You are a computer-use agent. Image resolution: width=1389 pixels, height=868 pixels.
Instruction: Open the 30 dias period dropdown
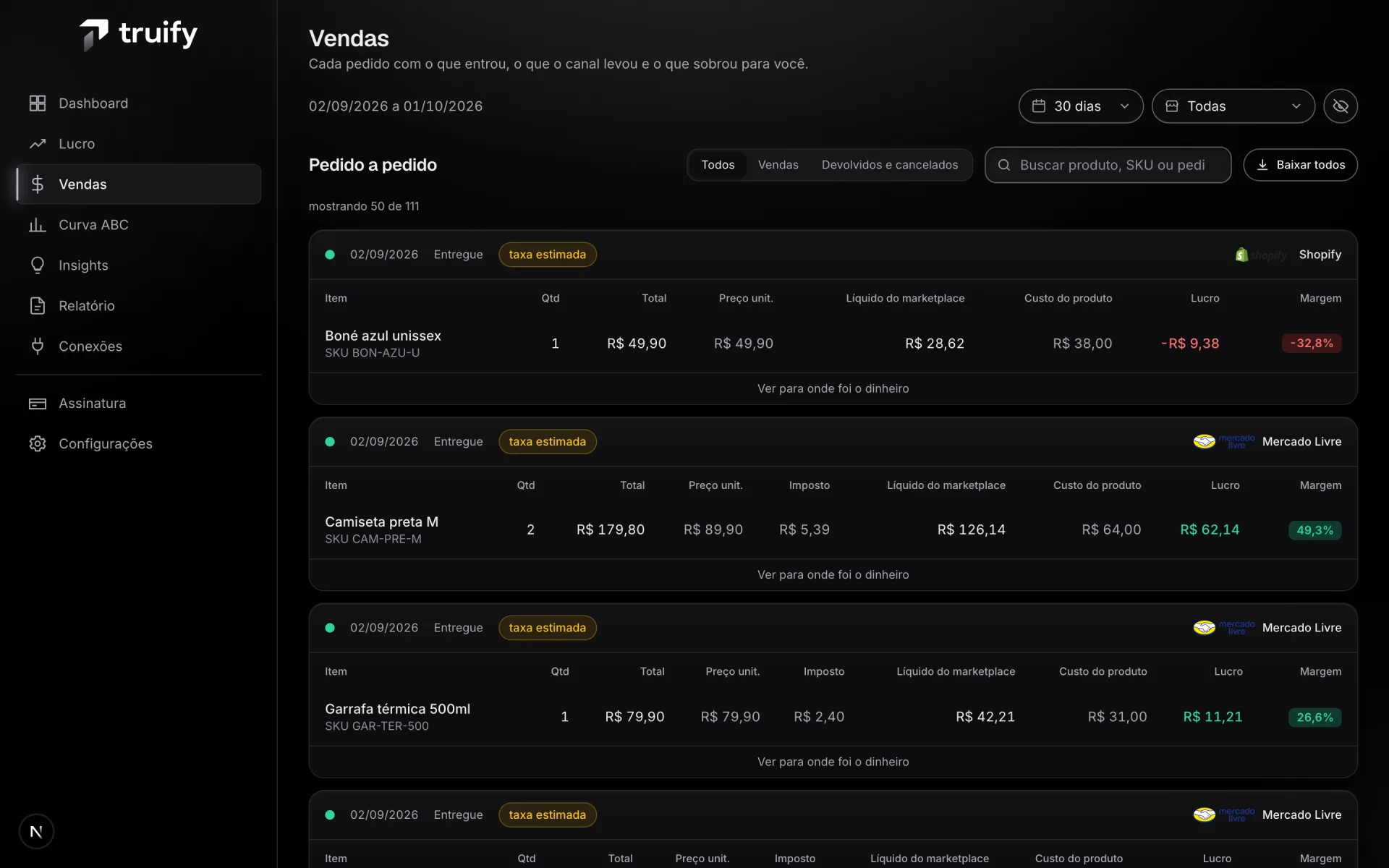pos(1081,106)
